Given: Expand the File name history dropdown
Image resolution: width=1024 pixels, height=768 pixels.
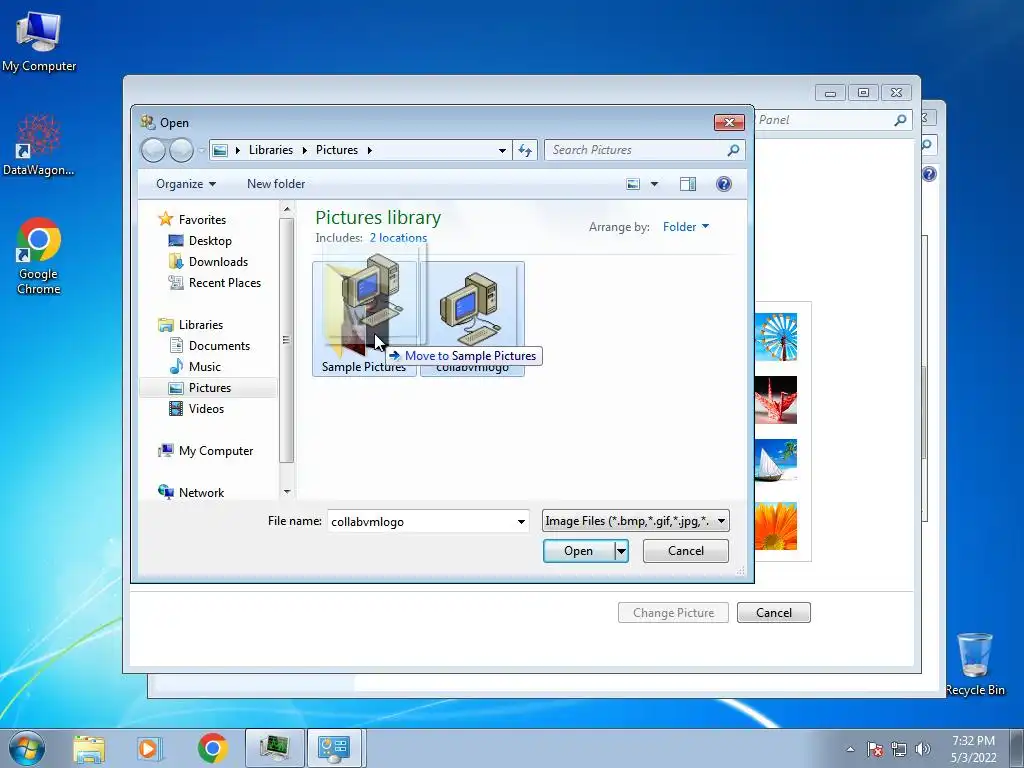Looking at the screenshot, I should (x=521, y=521).
